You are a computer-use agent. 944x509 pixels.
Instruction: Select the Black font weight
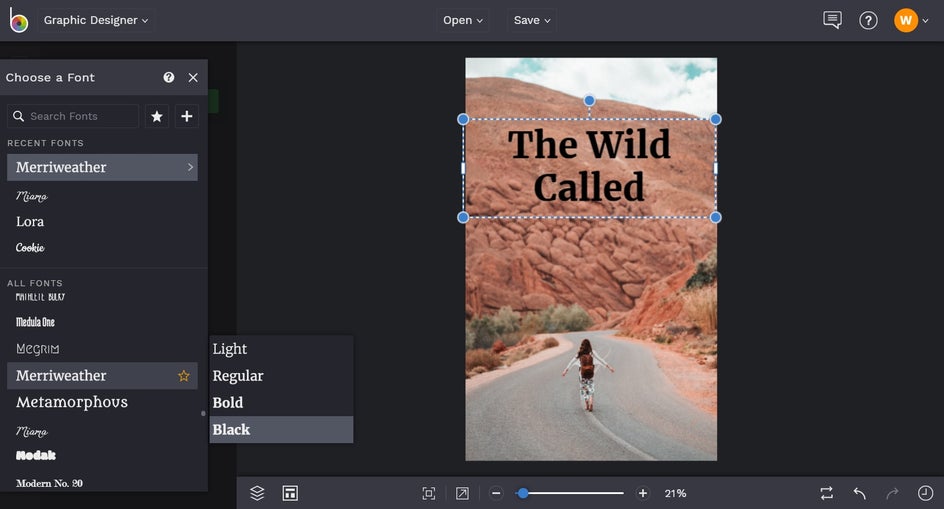coord(281,429)
